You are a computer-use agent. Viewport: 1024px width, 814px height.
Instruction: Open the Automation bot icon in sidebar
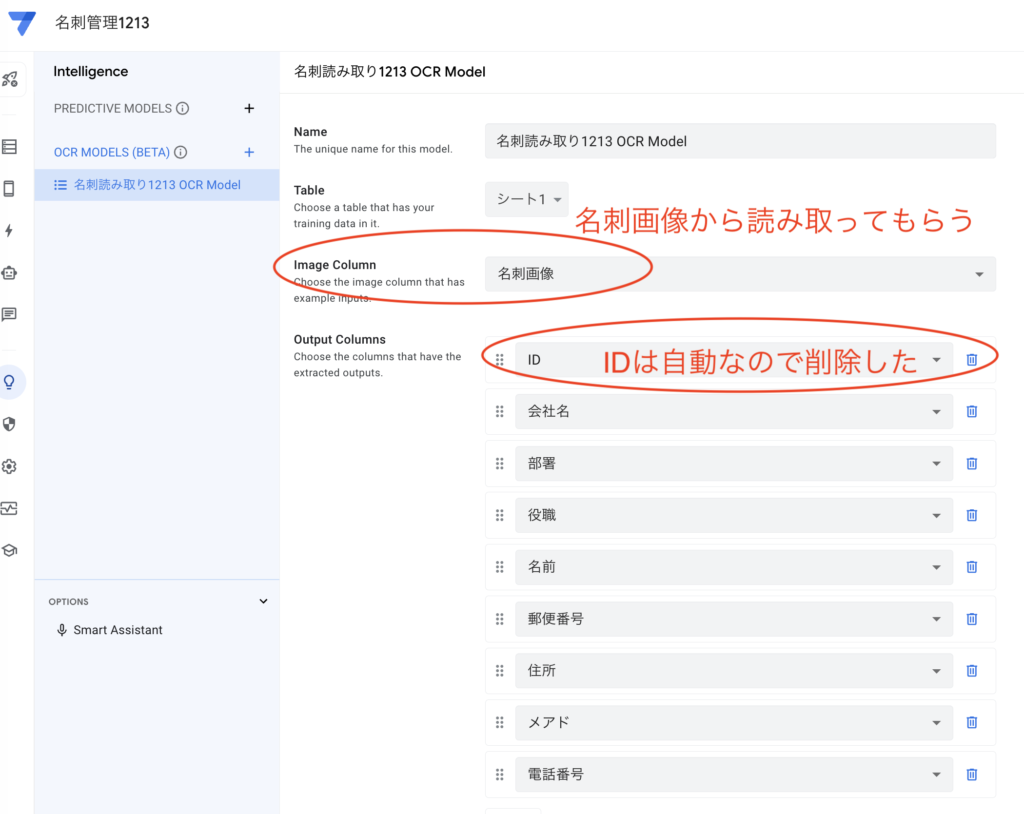[x=10, y=273]
